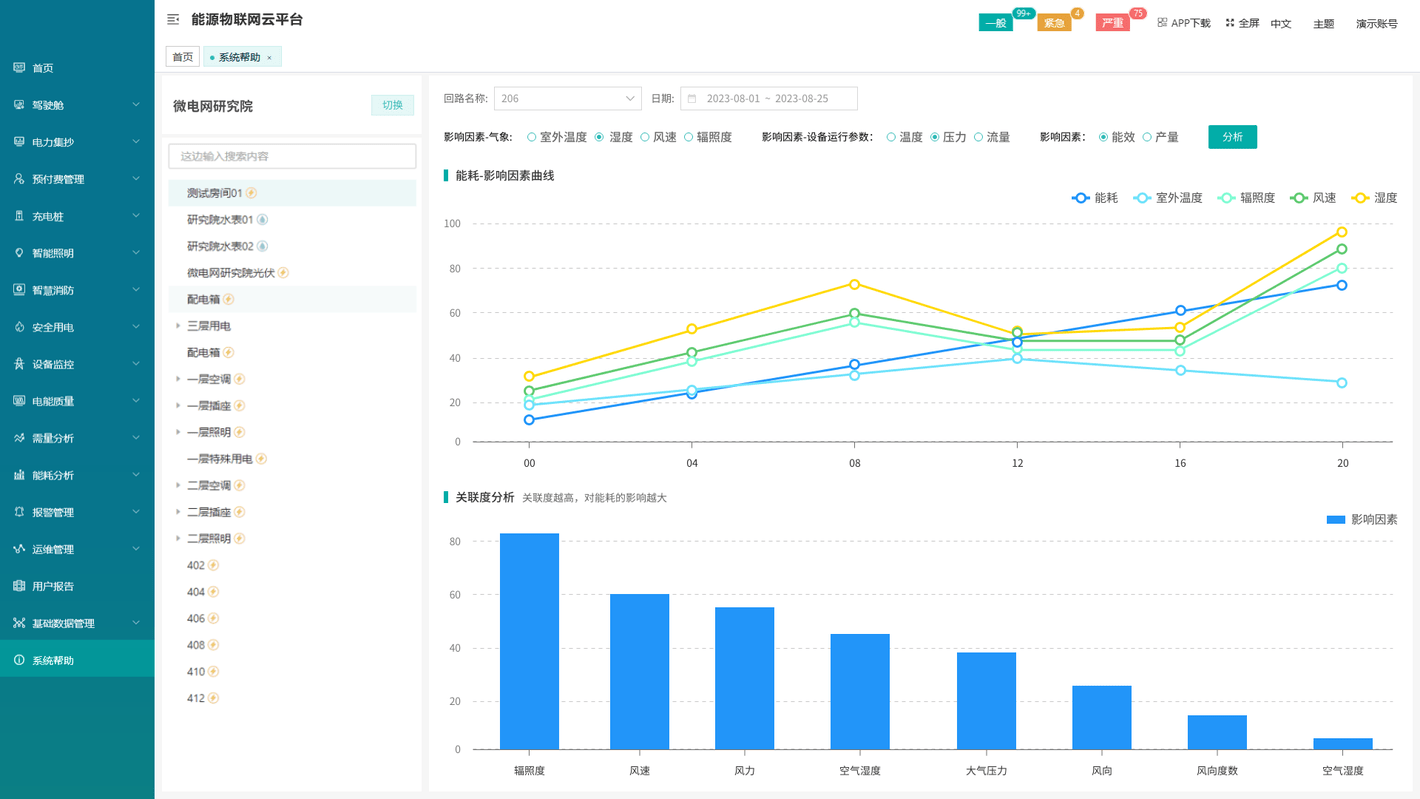Click the 全屏 fullscreen icon

coord(1230,22)
